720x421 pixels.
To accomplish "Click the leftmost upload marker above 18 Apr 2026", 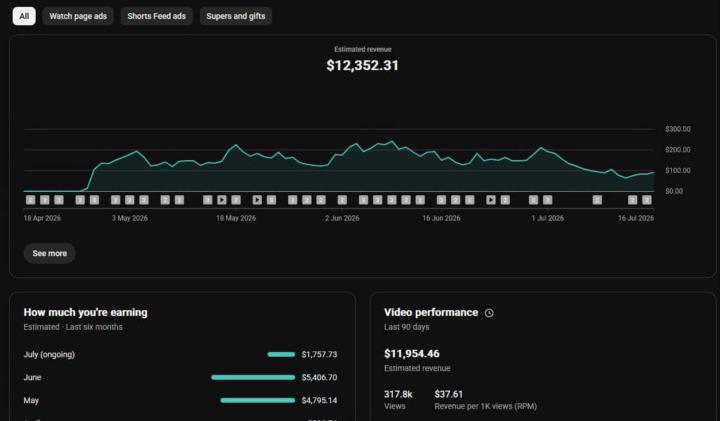I will click(x=30, y=200).
